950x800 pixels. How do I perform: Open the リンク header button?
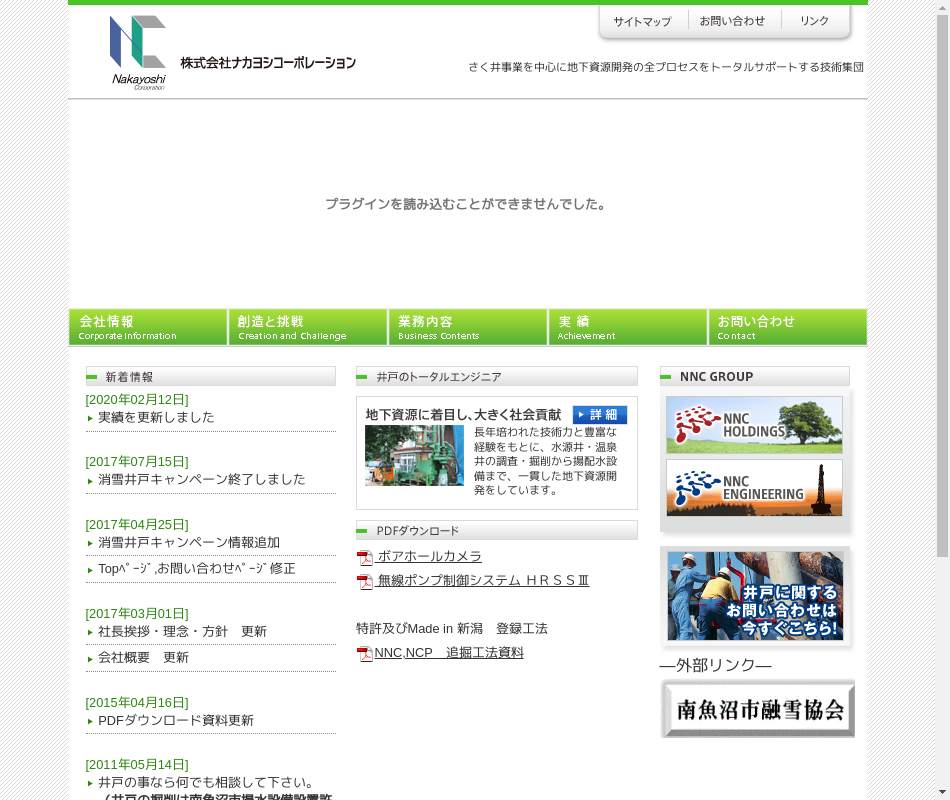(x=814, y=21)
